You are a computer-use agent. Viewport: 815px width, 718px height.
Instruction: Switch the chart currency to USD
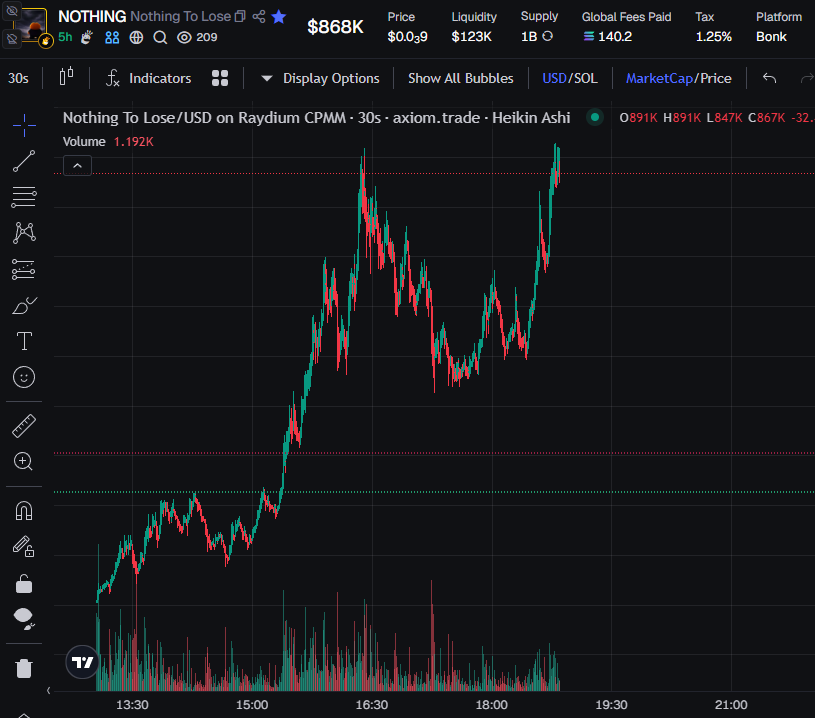[x=554, y=79]
